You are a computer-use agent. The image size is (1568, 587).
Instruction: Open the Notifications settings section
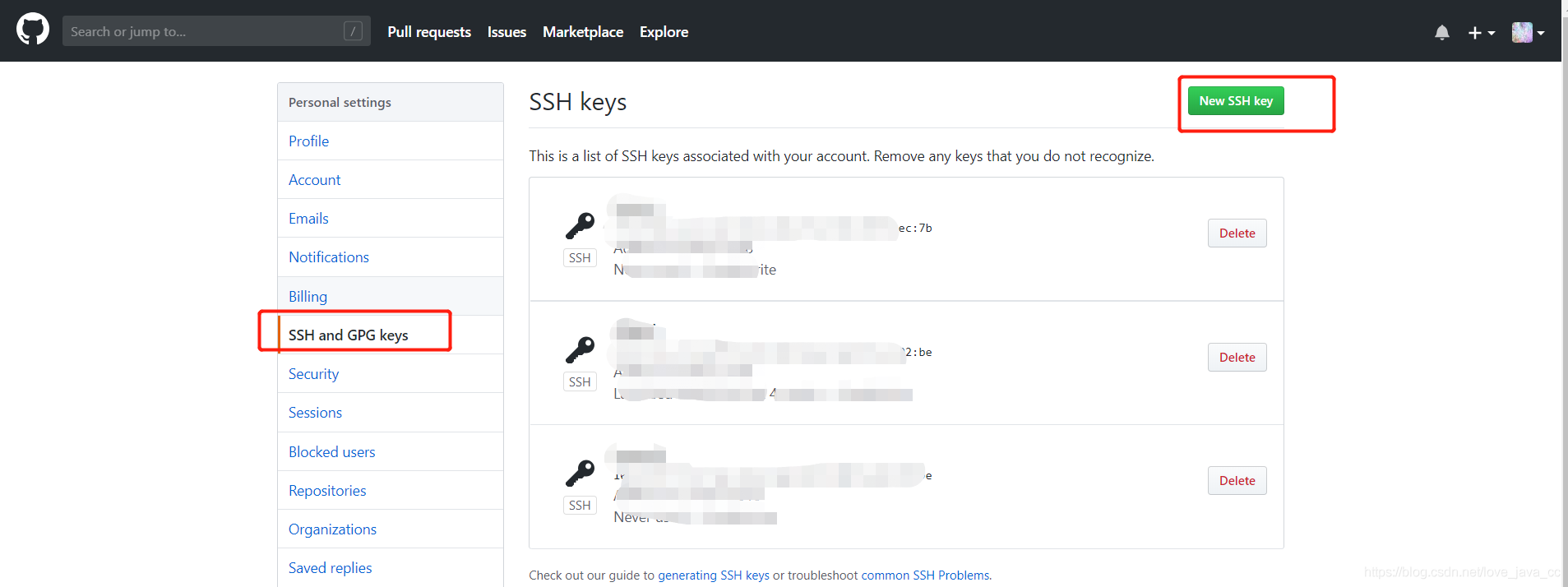pyautogui.click(x=329, y=257)
